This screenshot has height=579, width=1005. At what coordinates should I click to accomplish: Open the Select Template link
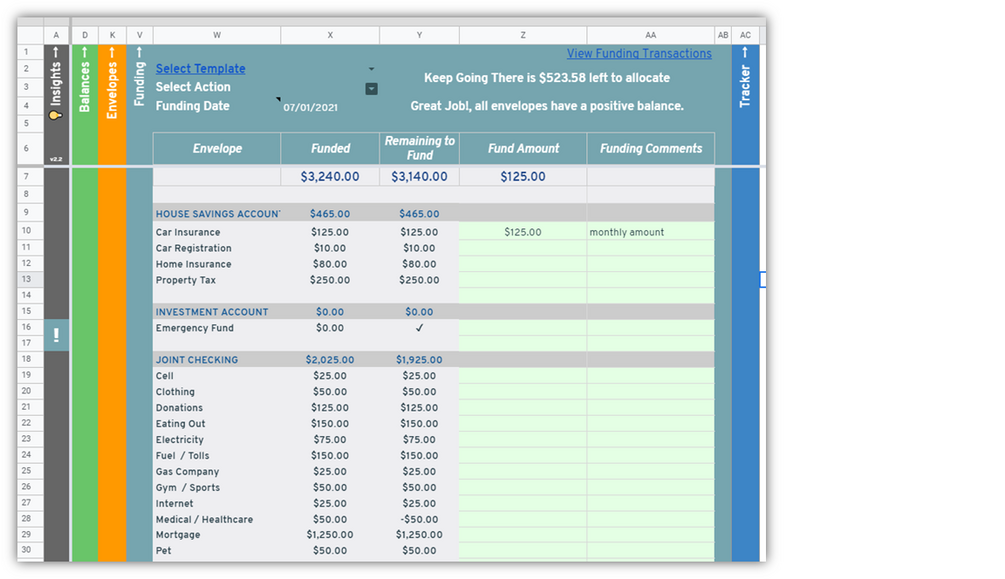pos(200,69)
